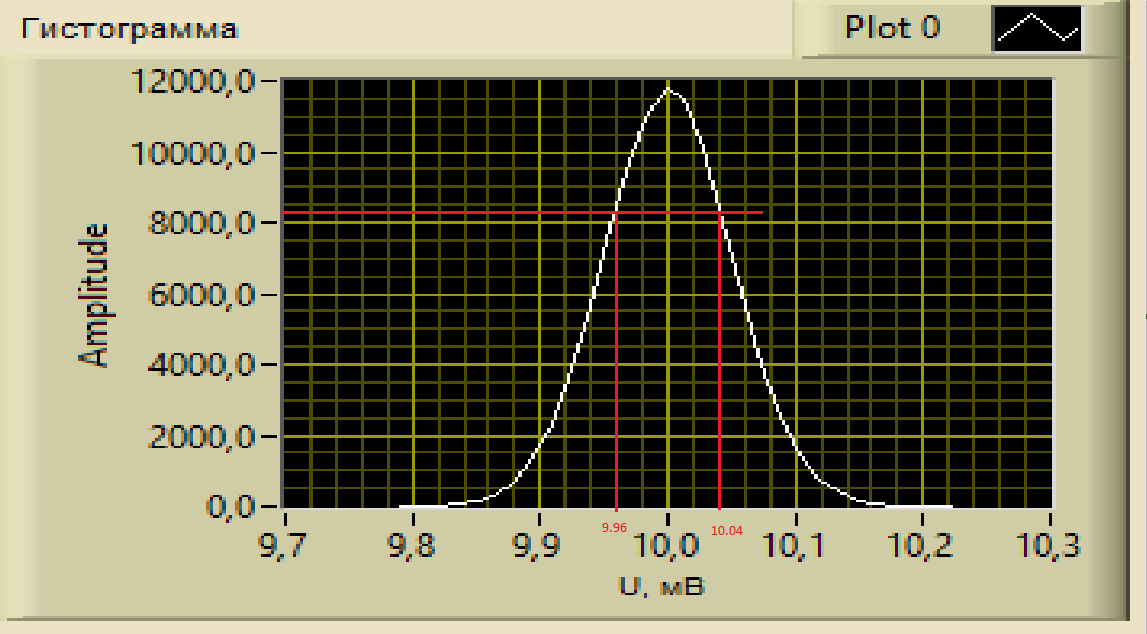Screen dimensions: 1147x634
Task: Click the 9,7 X-axis minimum value
Action: pyautogui.click(x=284, y=545)
